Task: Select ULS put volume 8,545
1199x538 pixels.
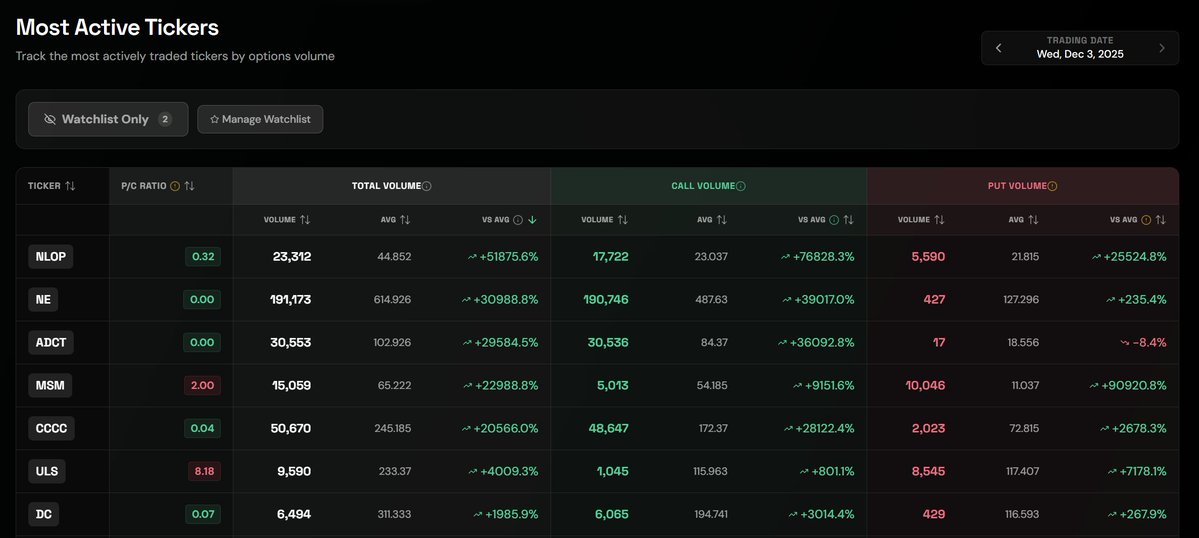Action: 928,472
